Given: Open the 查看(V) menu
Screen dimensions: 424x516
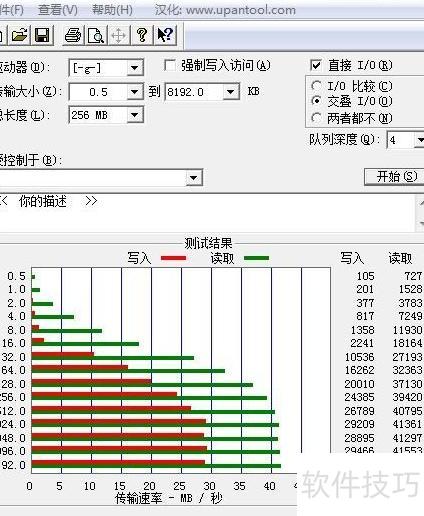Looking at the screenshot, I should pyautogui.click(x=58, y=10).
